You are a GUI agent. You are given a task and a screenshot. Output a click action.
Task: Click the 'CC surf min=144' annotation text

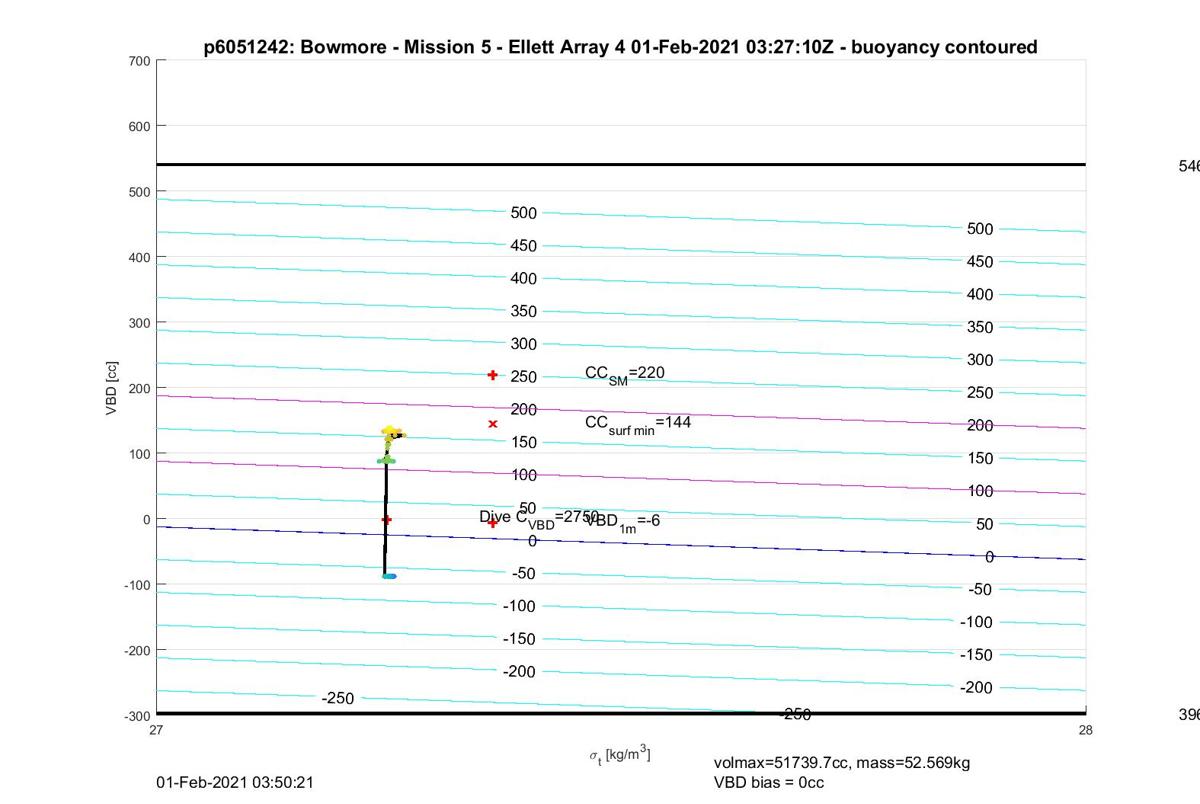[638, 424]
